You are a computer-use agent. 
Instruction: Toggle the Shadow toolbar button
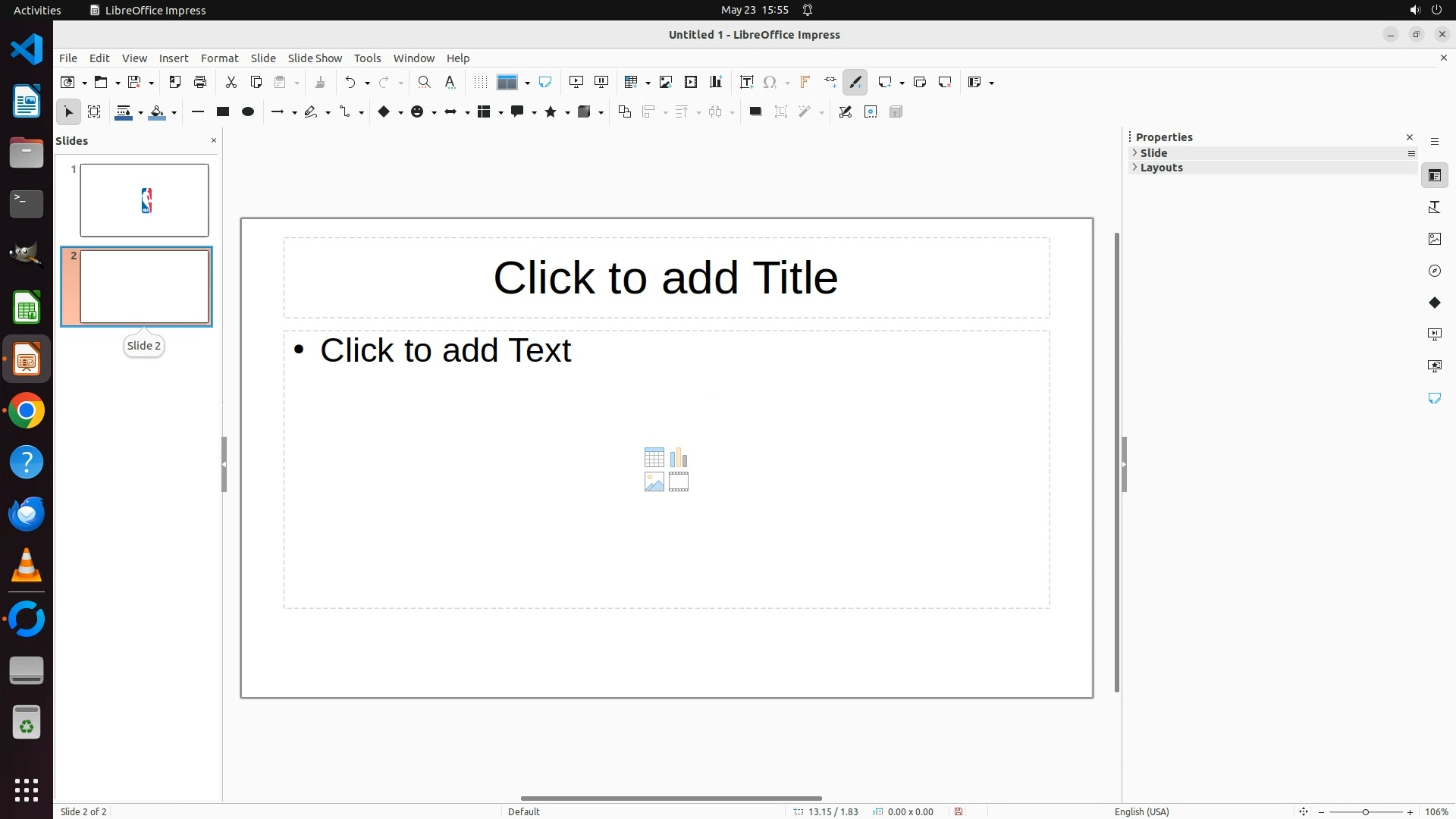755,111
